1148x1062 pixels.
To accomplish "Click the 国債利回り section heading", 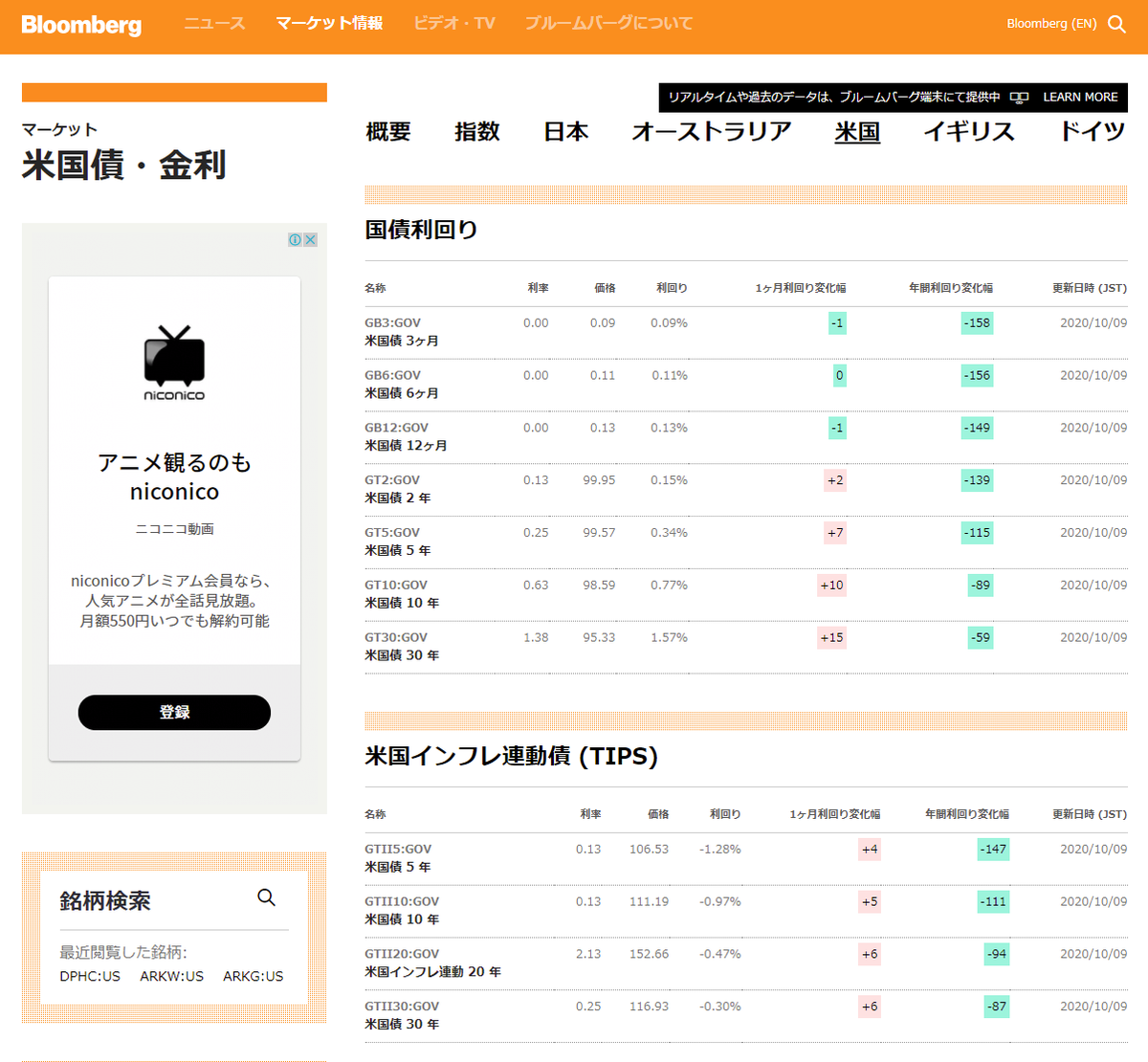I will (x=421, y=230).
